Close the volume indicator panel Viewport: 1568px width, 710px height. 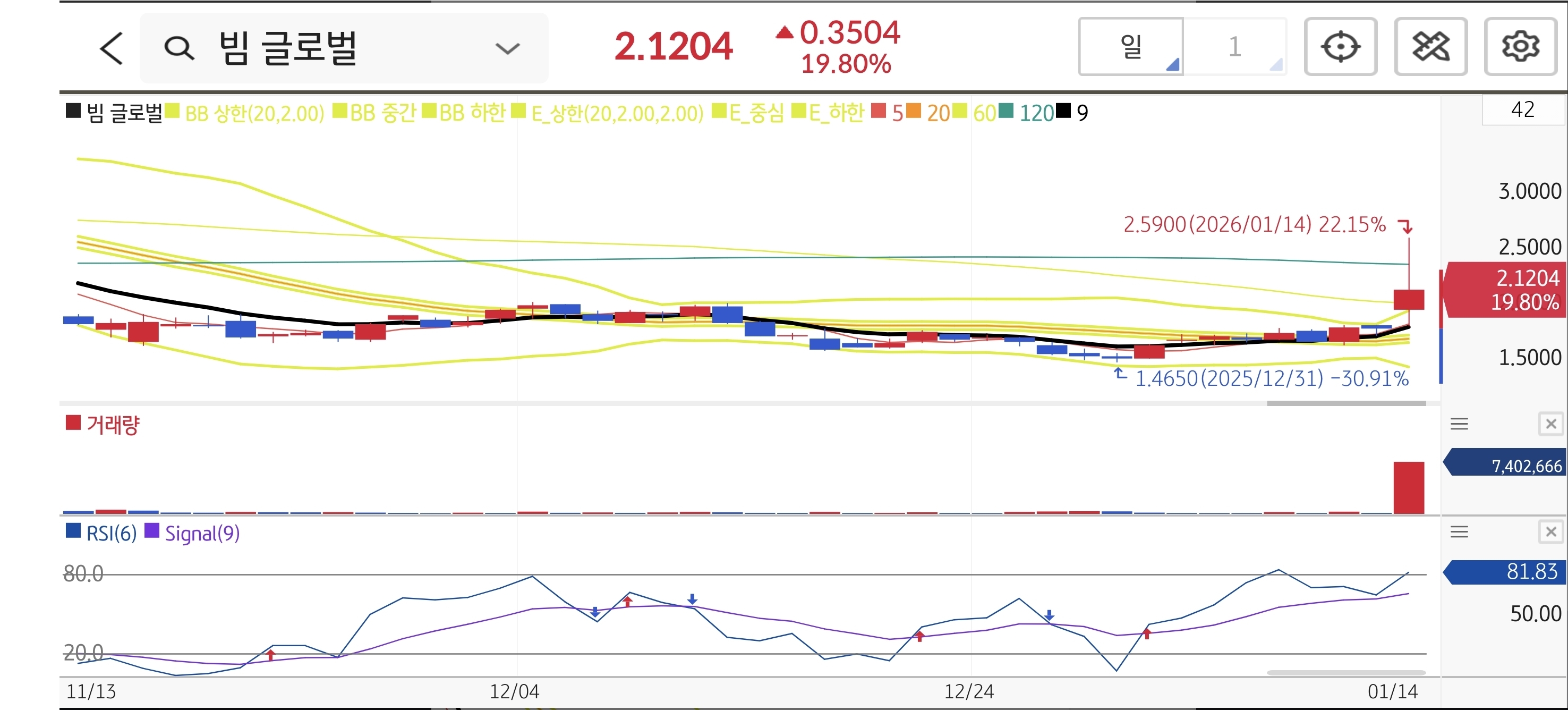point(1550,424)
